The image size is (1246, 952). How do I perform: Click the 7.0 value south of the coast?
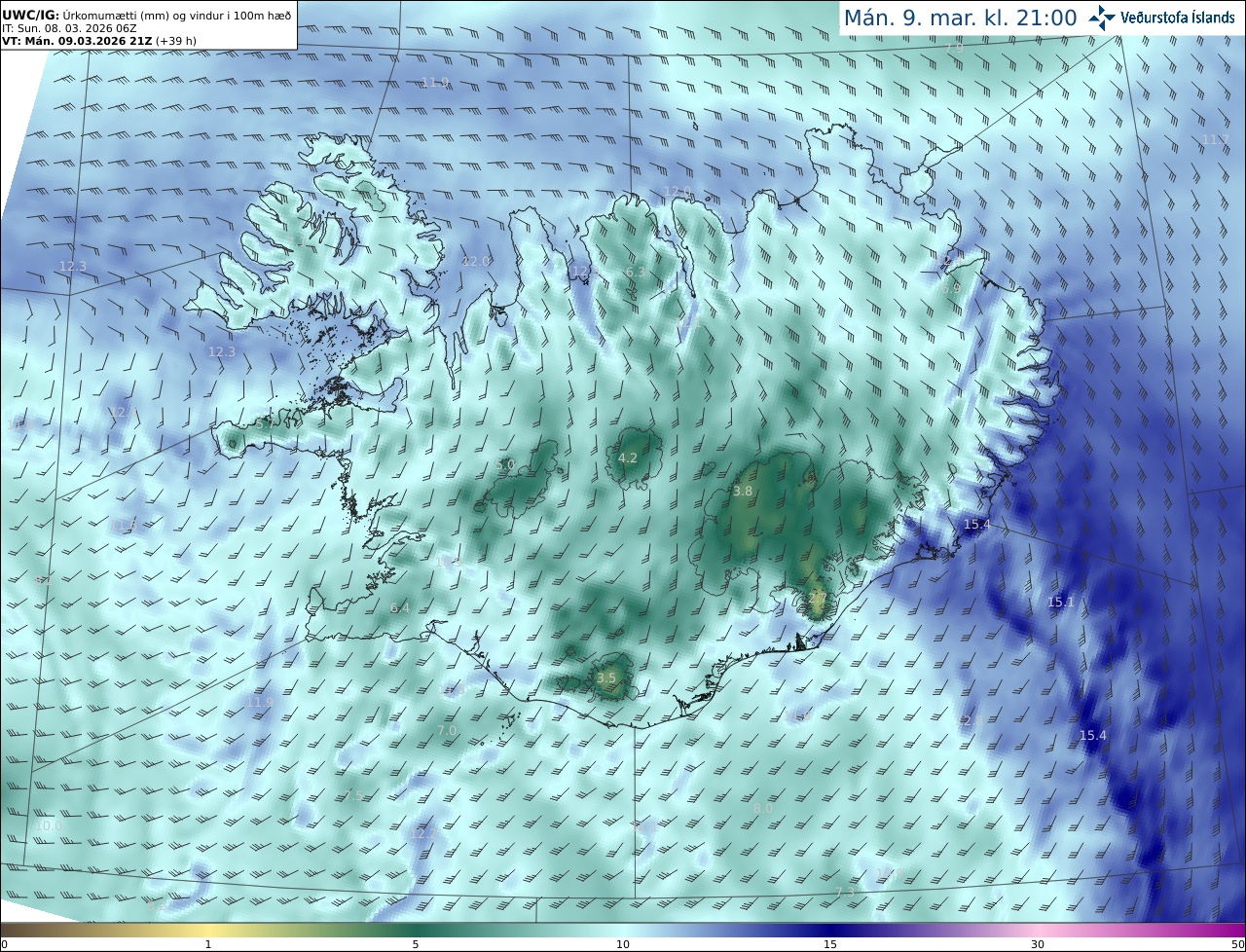[x=446, y=730]
